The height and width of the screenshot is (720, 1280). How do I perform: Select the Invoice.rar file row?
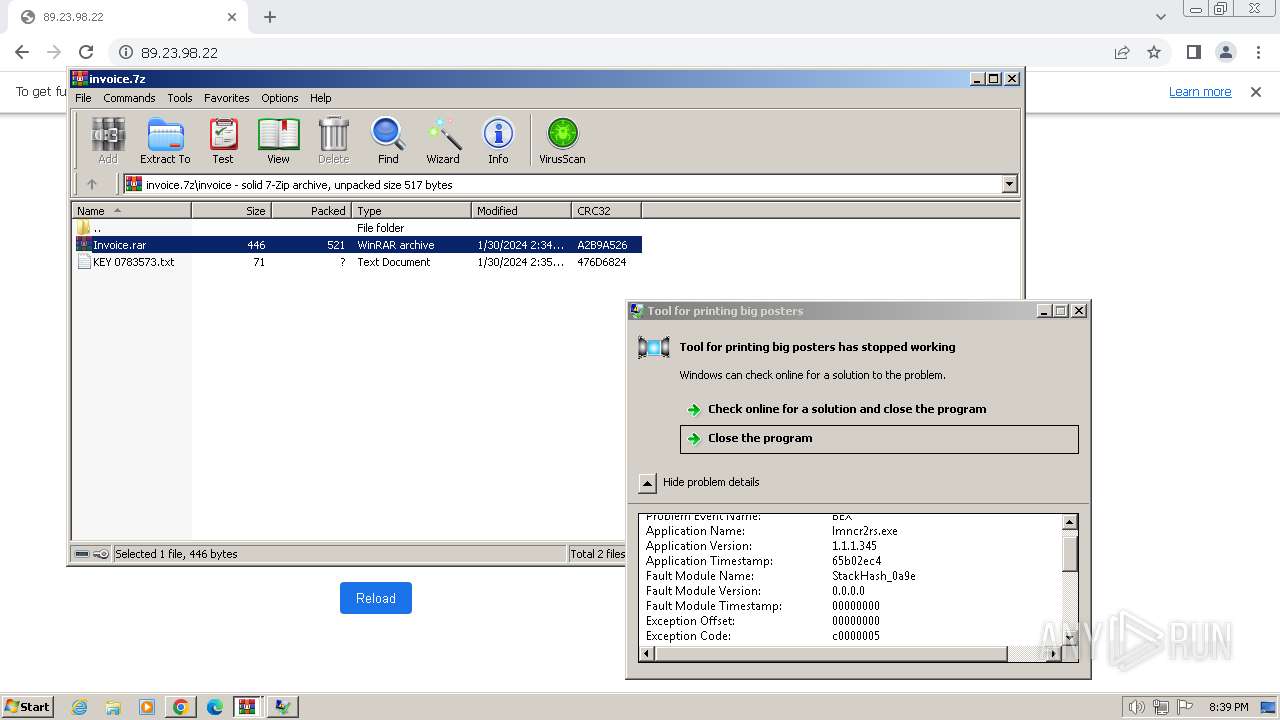pyautogui.click(x=357, y=245)
